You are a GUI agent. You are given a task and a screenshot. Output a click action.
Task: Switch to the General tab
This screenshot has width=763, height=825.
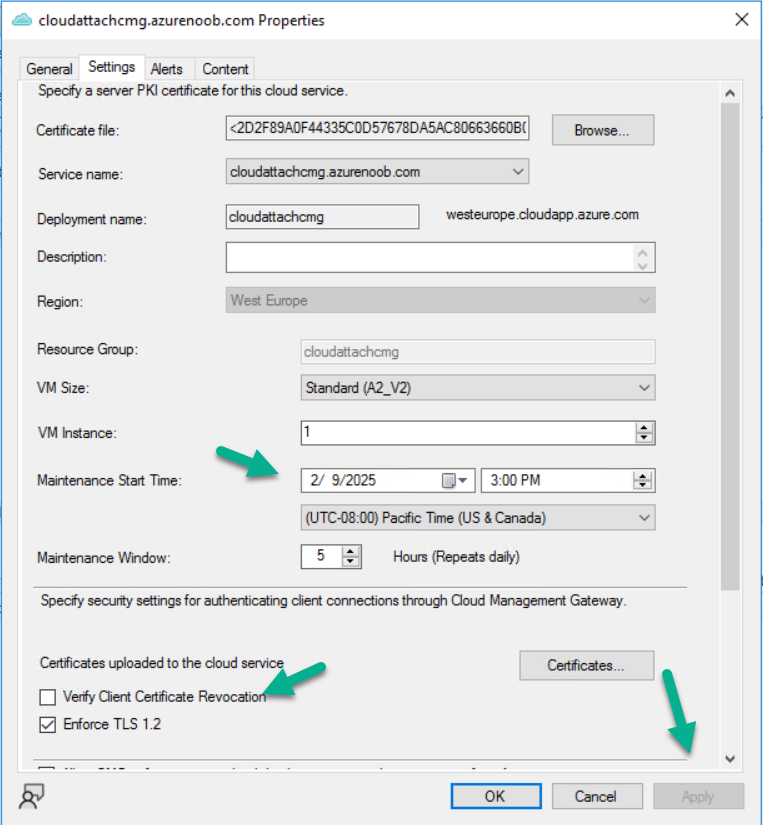click(49, 69)
